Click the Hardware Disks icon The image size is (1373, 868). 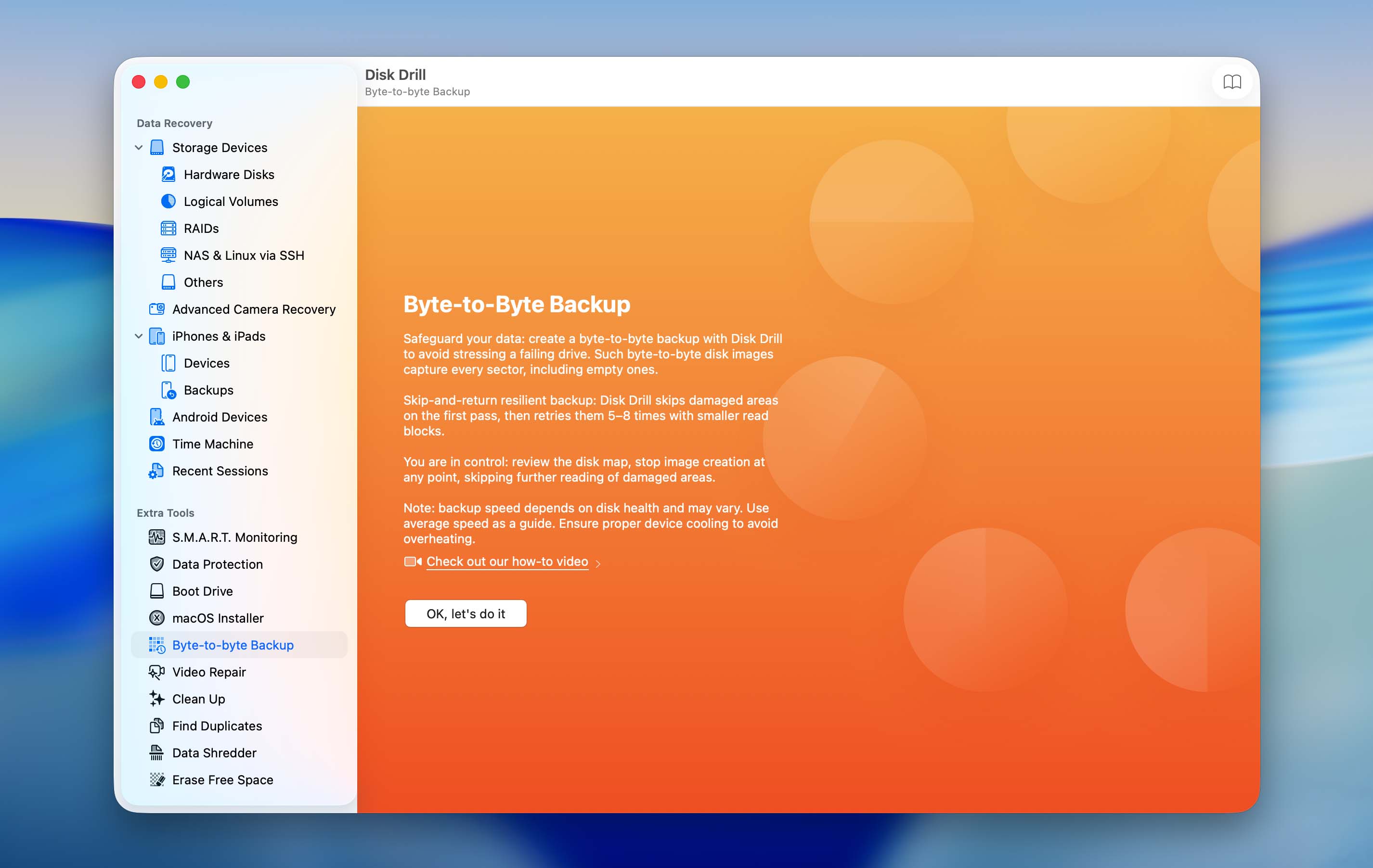pyautogui.click(x=168, y=174)
